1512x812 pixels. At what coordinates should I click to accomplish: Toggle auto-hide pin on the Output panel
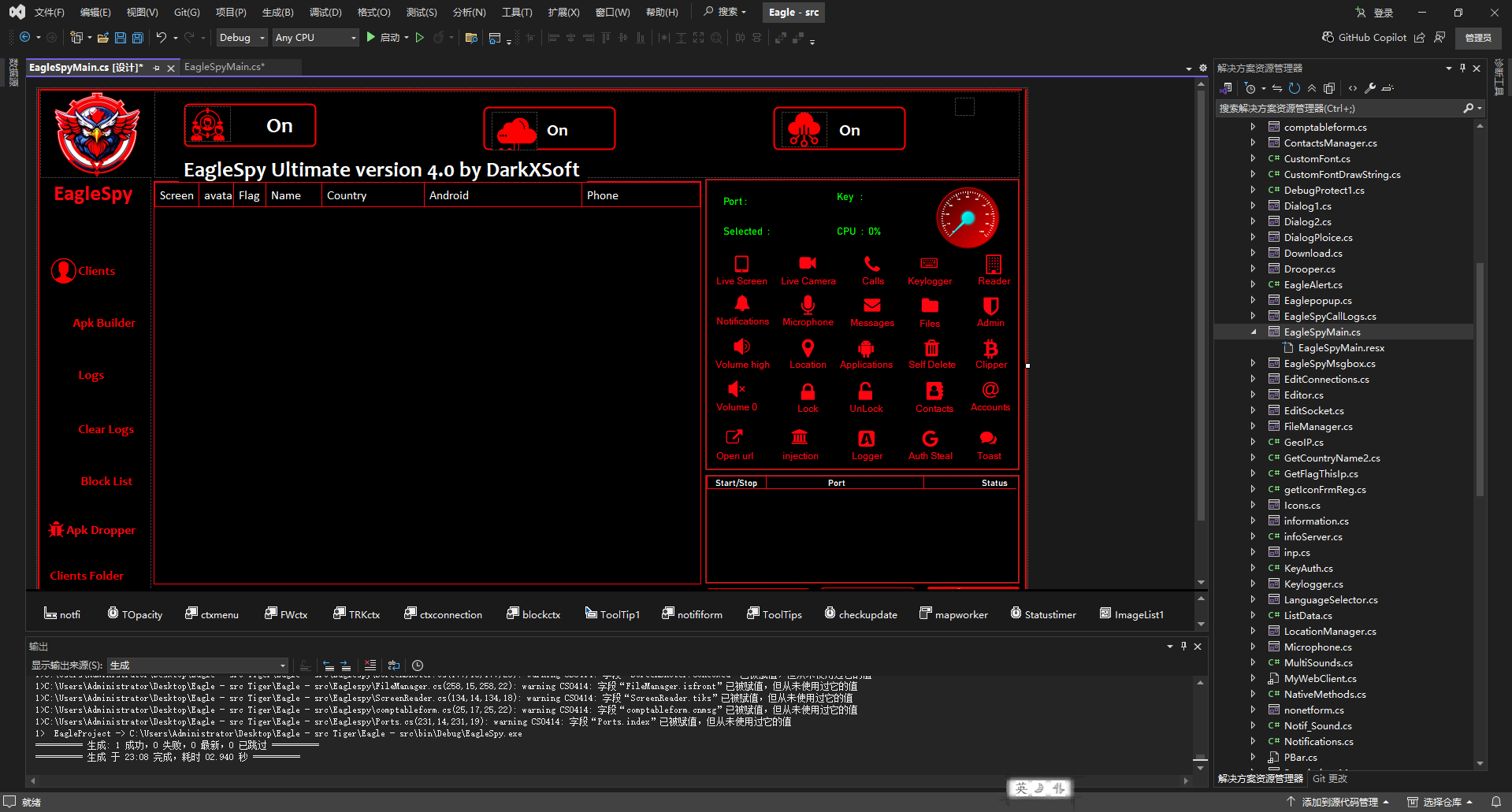[x=1183, y=647]
